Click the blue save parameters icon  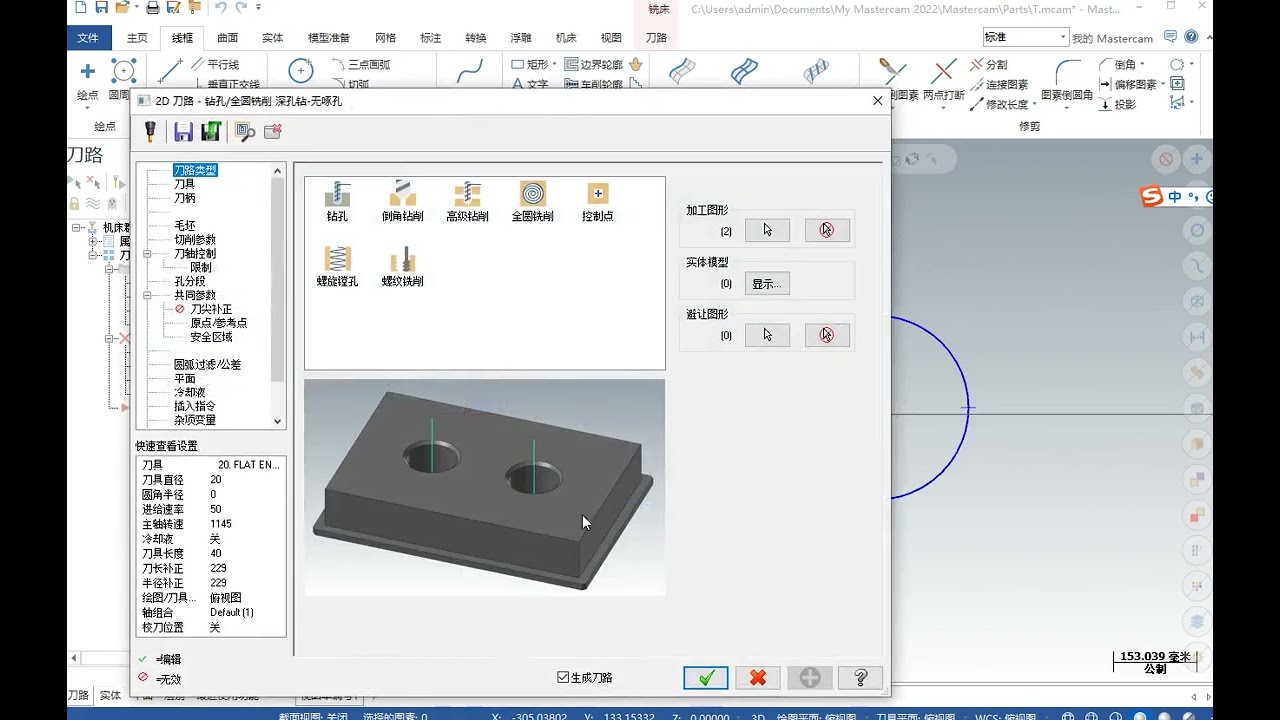pyautogui.click(x=183, y=131)
